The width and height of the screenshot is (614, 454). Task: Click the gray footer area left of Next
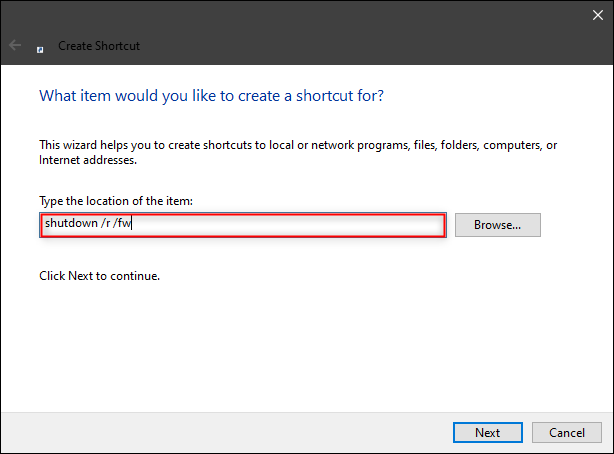click(x=220, y=432)
